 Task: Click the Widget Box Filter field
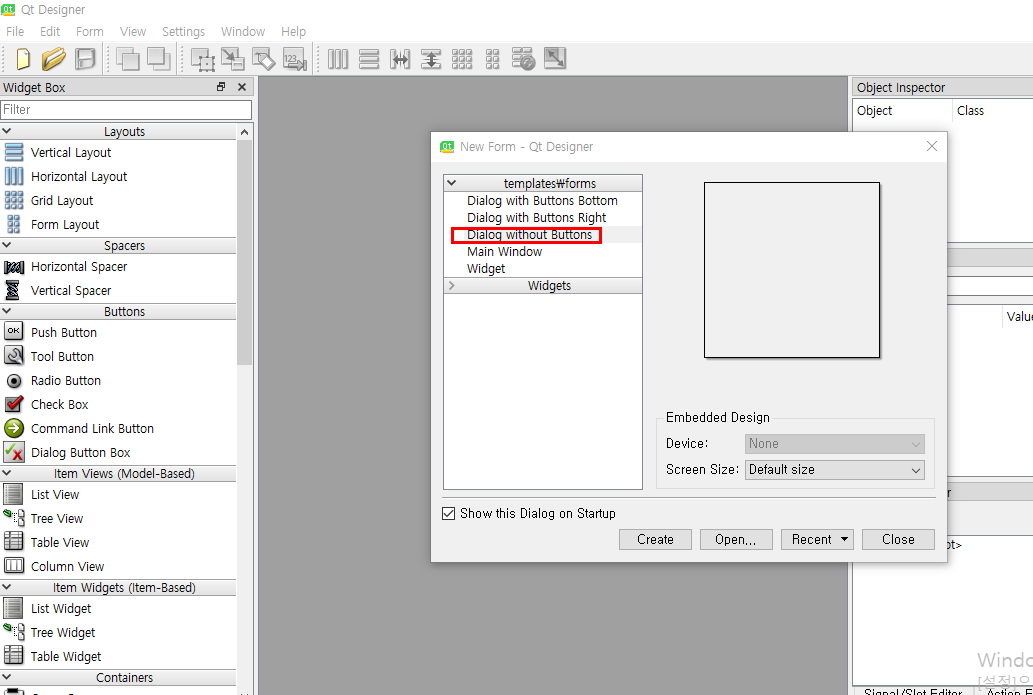(126, 109)
